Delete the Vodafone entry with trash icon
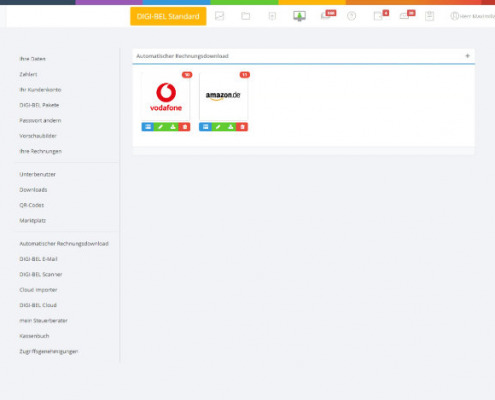The height and width of the screenshot is (400, 495). [184, 127]
